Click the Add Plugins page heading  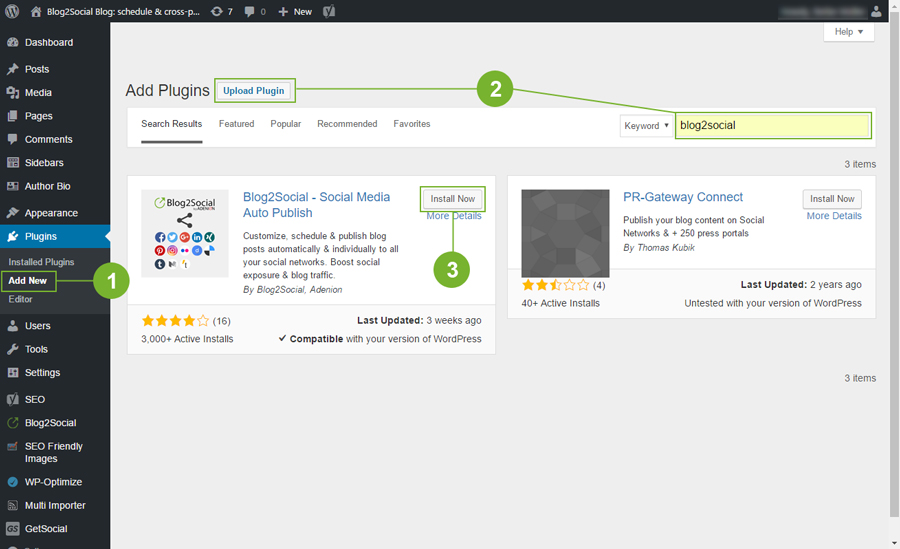pyautogui.click(x=168, y=90)
